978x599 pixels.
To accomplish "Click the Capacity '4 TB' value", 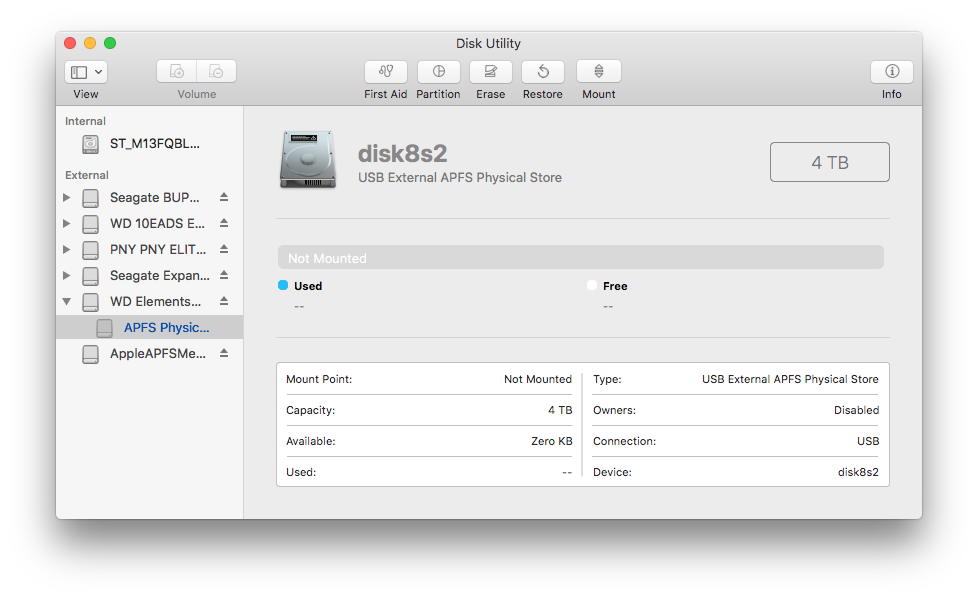I will coord(560,410).
